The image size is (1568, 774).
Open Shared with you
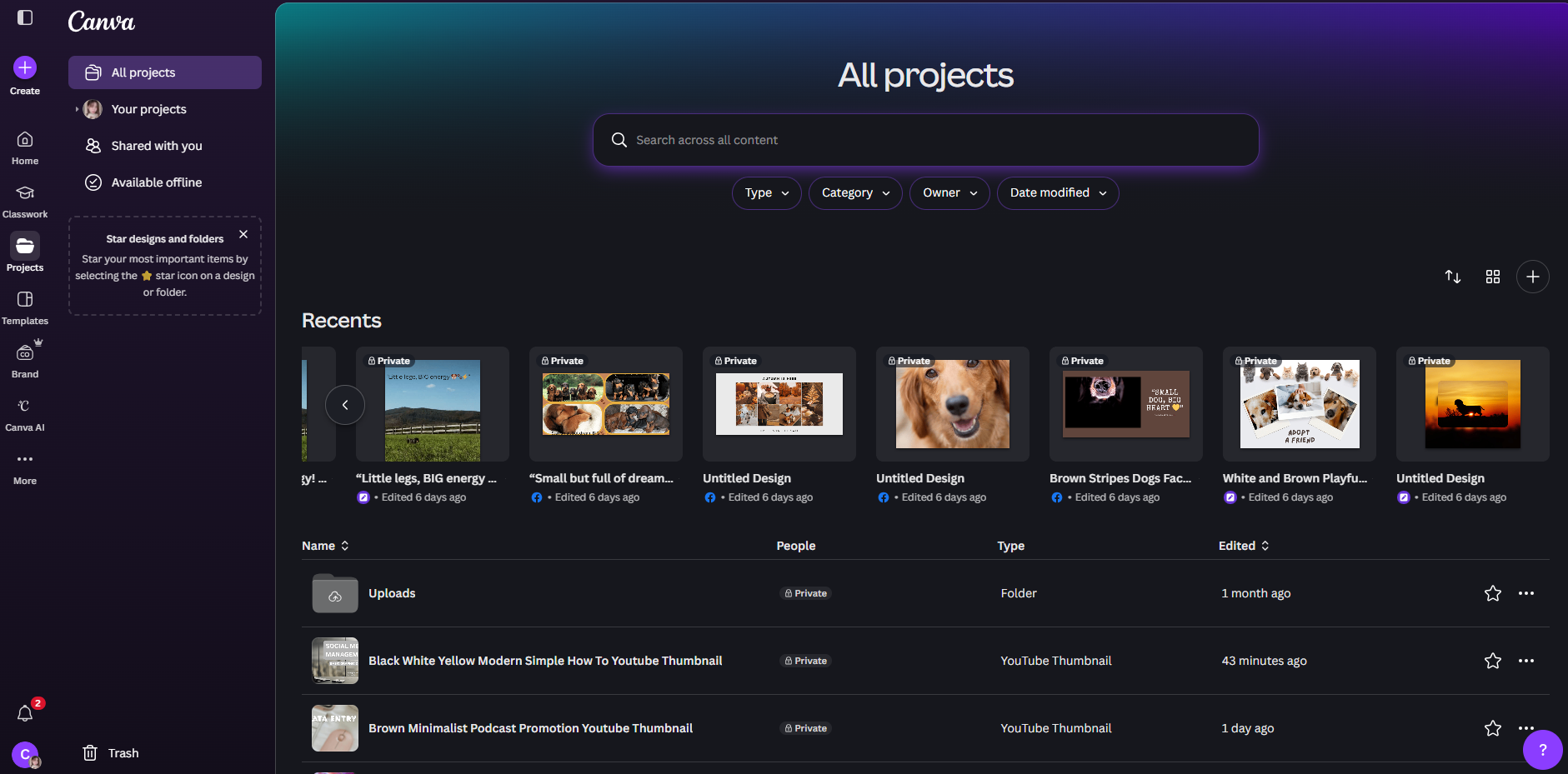pyautogui.click(x=165, y=146)
